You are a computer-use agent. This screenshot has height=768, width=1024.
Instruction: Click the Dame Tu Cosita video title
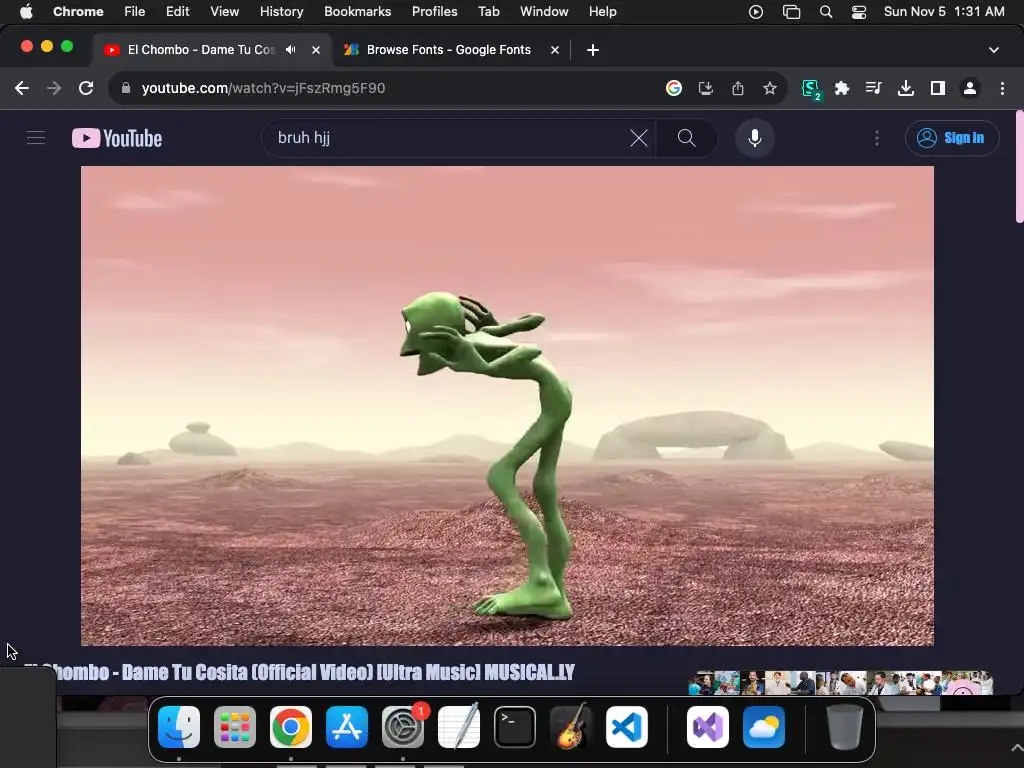point(299,673)
